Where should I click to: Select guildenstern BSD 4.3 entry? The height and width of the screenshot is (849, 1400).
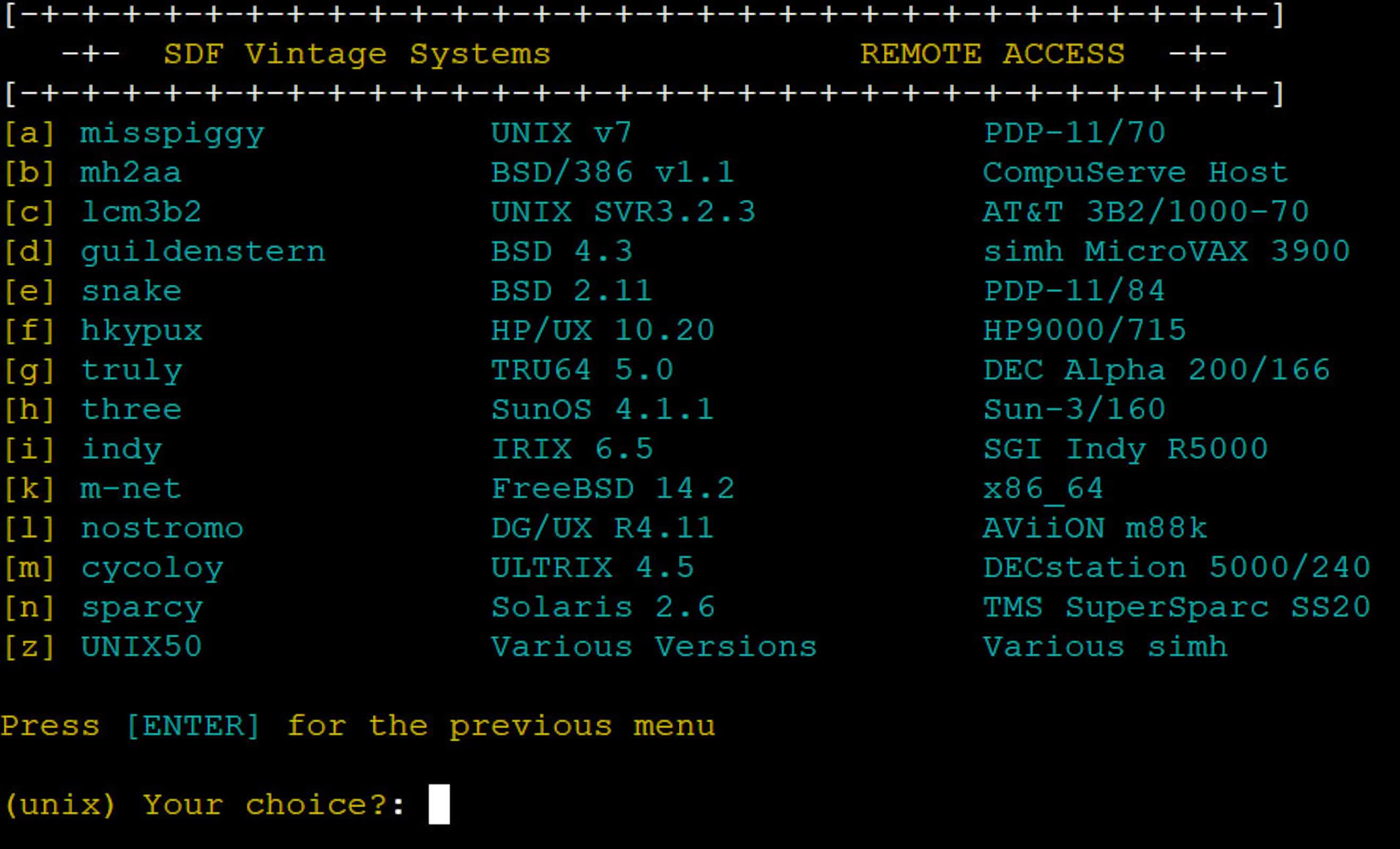(x=203, y=252)
